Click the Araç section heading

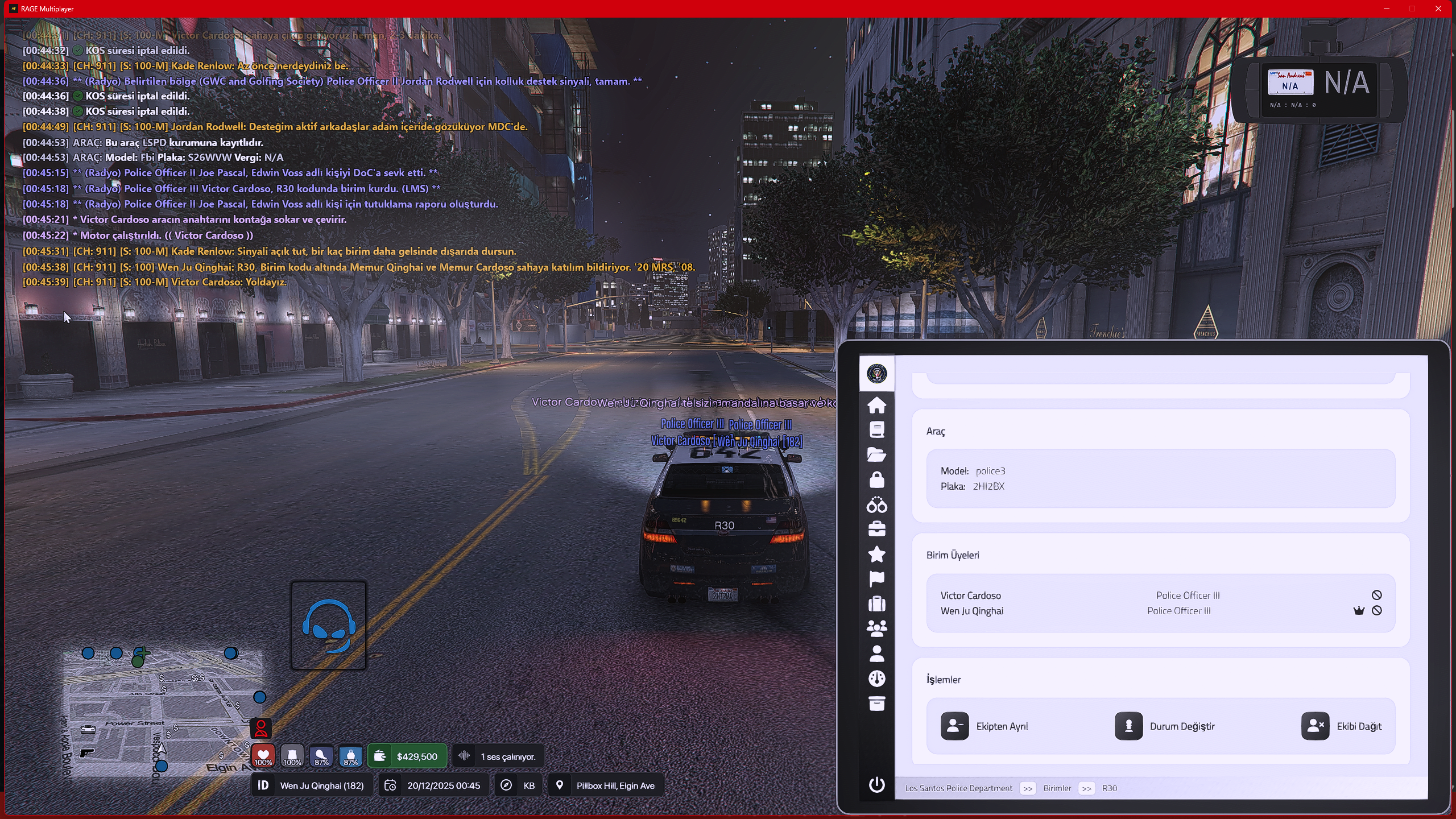(936, 431)
